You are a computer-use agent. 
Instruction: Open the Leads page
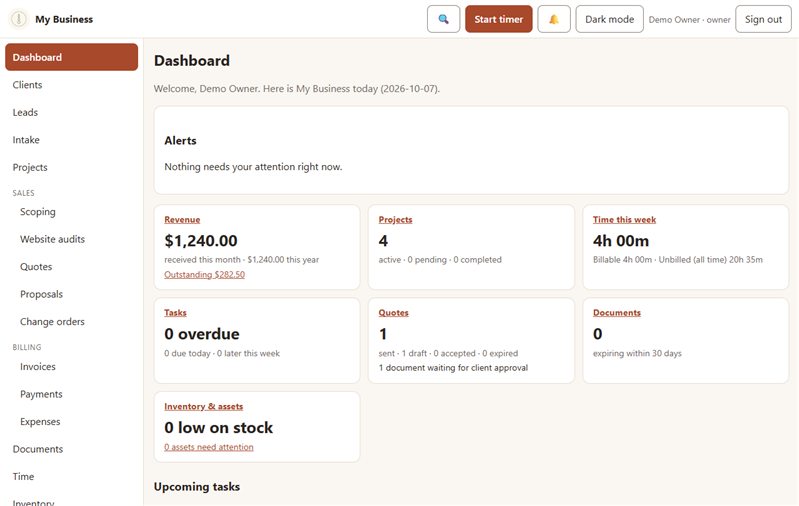point(71,112)
